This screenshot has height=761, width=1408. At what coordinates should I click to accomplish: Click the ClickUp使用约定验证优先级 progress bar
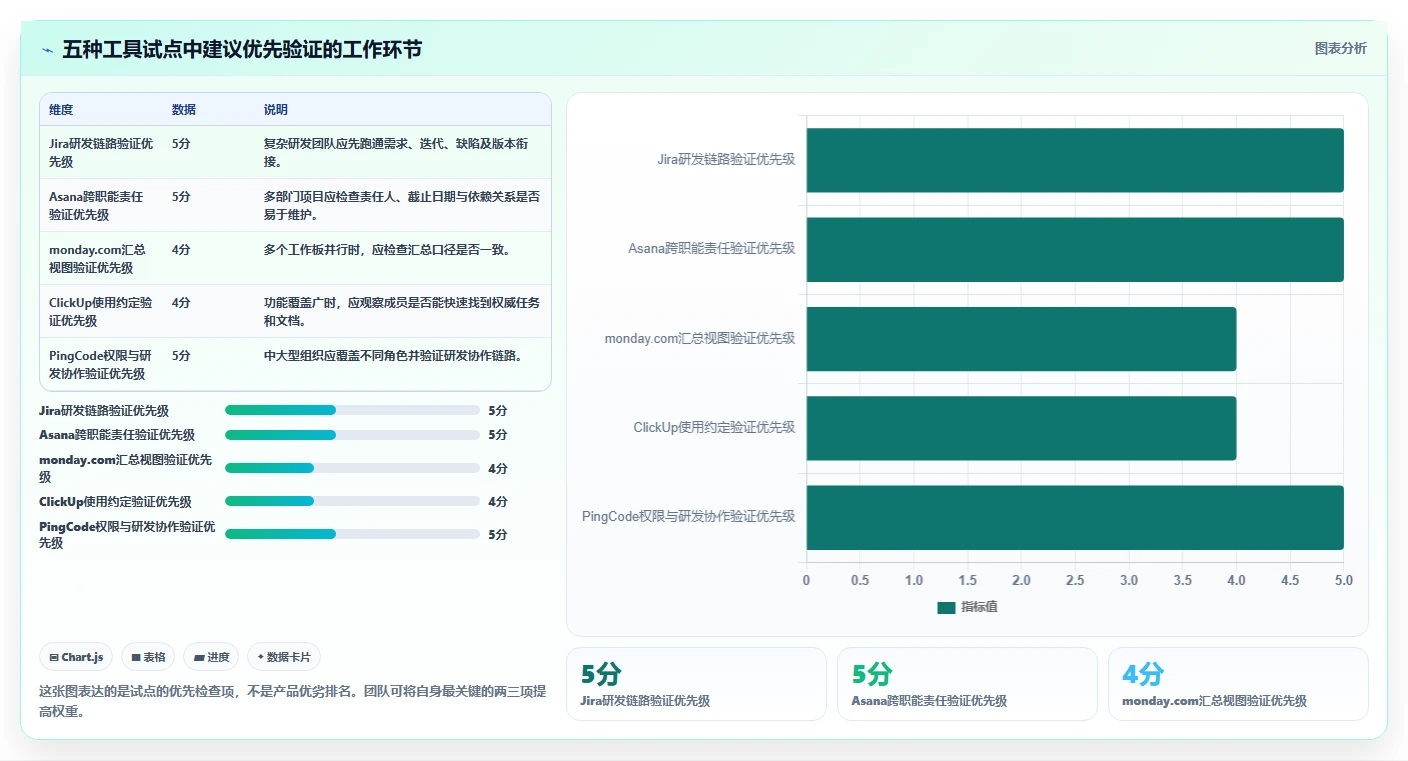pos(352,501)
